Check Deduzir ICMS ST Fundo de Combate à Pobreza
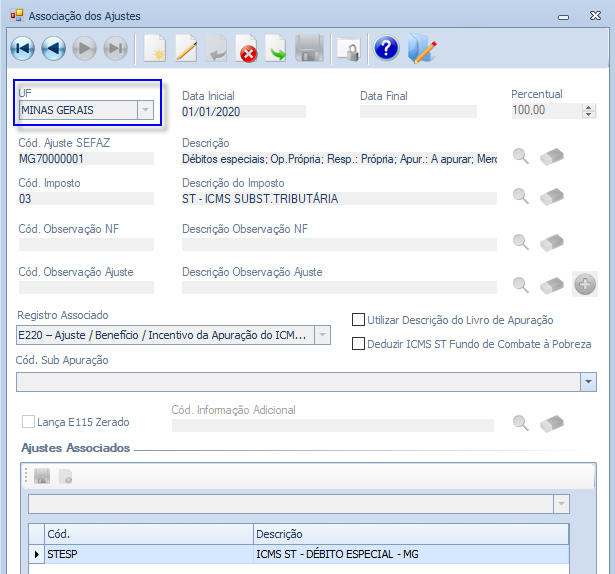615x574 pixels. (358, 344)
